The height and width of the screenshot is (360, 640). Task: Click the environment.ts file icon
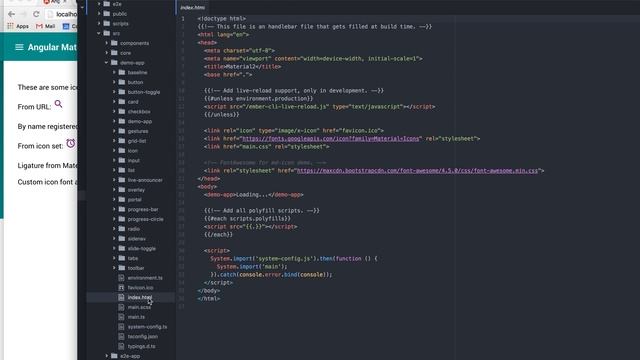121,278
